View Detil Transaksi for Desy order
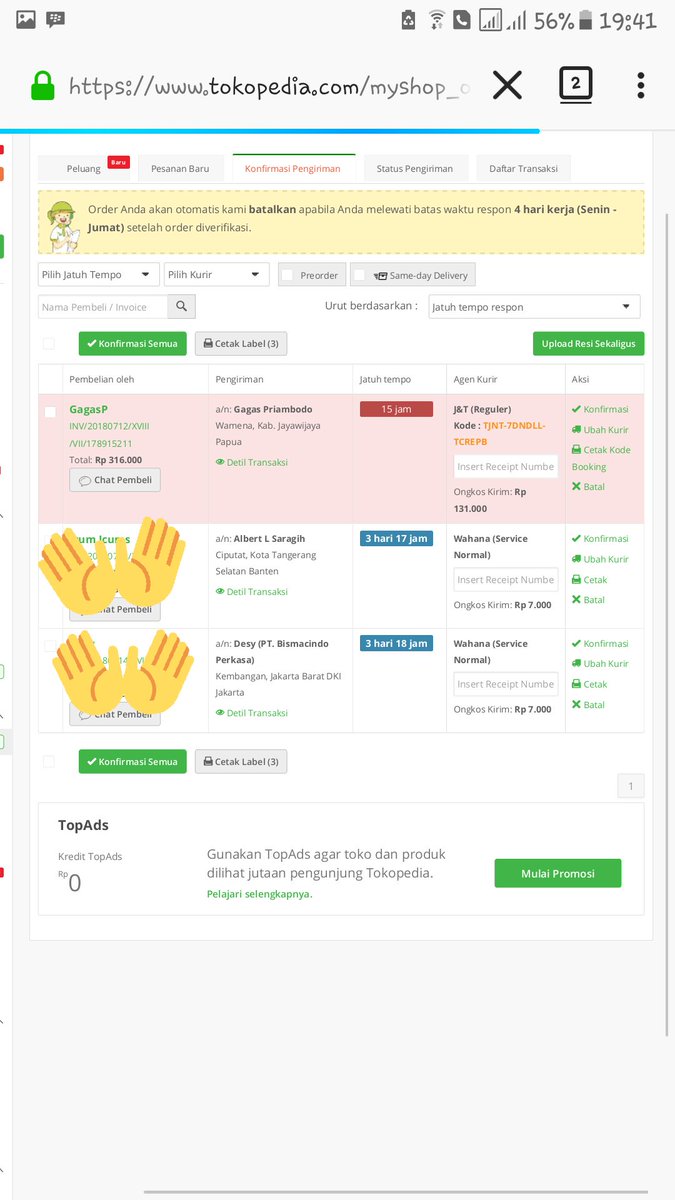675x1200 pixels. pos(251,713)
